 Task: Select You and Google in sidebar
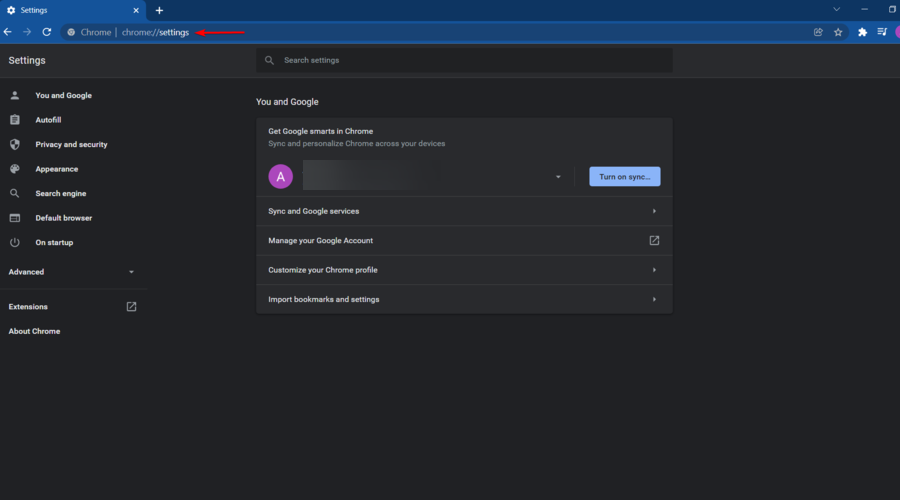pyautogui.click(x=63, y=95)
